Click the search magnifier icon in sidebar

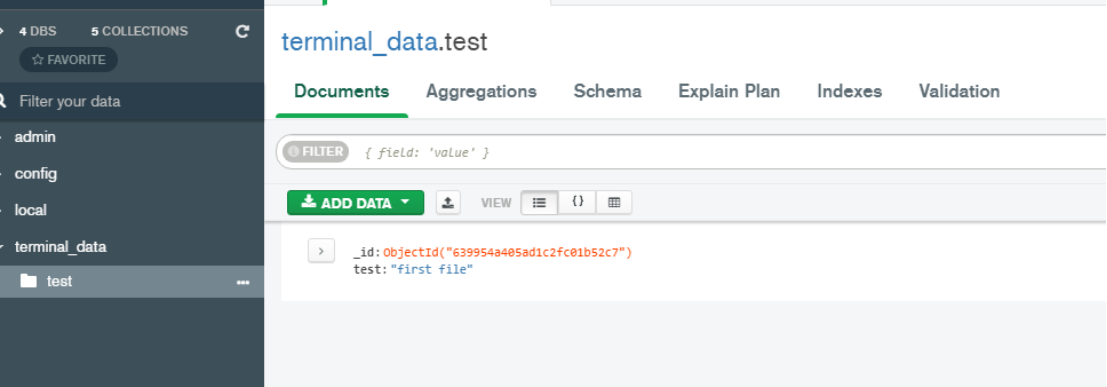coord(2,101)
